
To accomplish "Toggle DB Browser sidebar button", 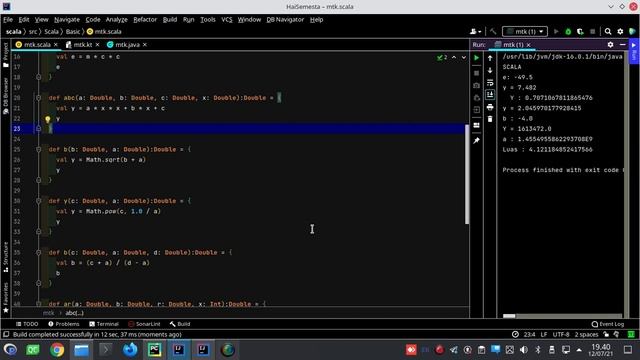I will (5, 95).
